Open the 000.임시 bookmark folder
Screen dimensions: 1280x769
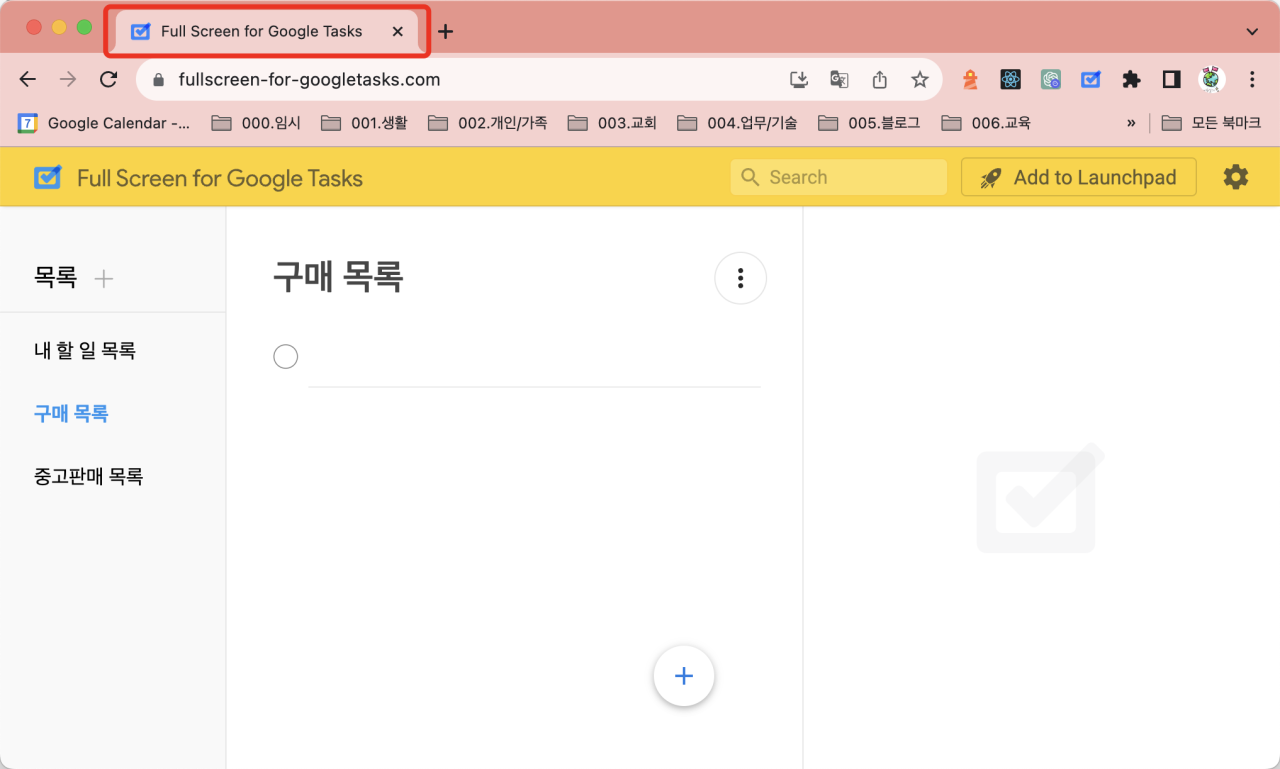(x=256, y=123)
